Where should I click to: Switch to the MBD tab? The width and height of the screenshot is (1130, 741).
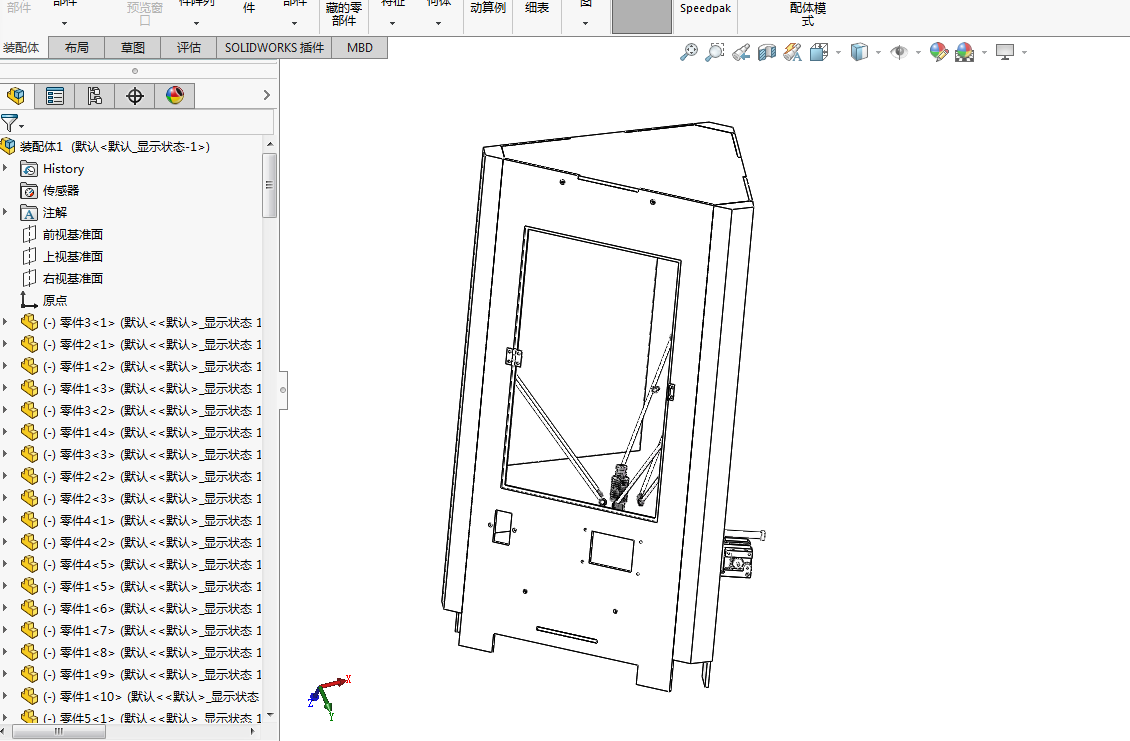pos(360,48)
